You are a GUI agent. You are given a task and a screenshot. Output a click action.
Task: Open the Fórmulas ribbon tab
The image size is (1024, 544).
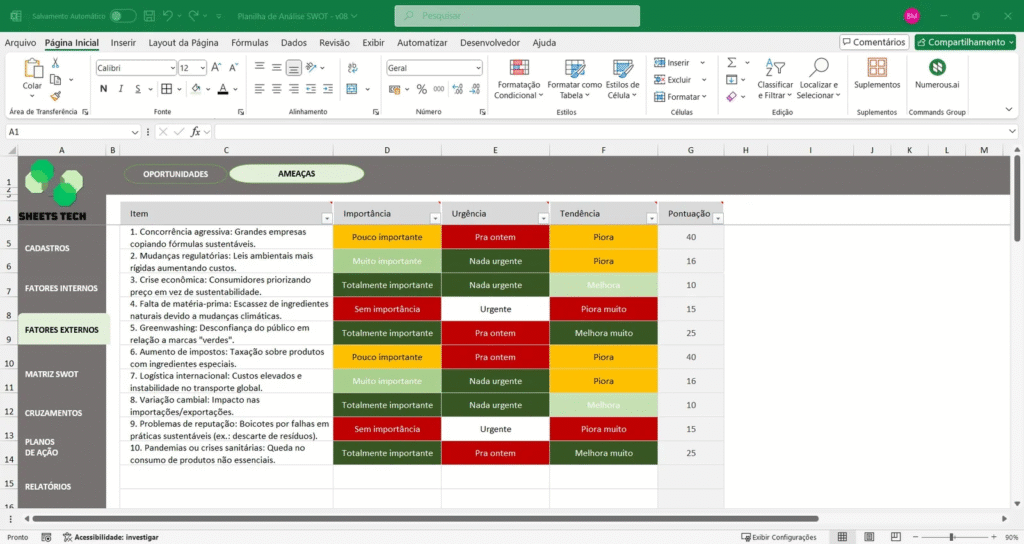point(249,43)
